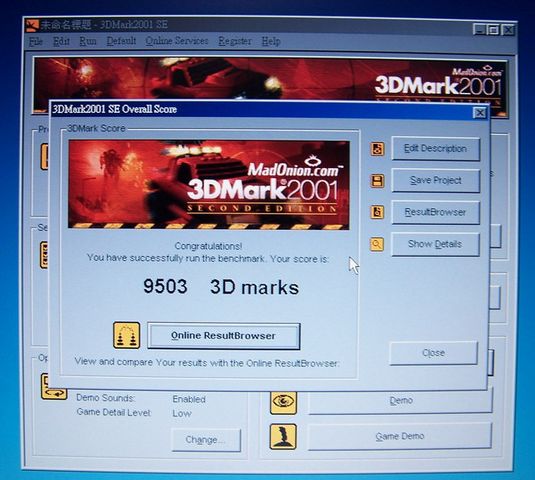Click the Change... button under options

pos(206,440)
